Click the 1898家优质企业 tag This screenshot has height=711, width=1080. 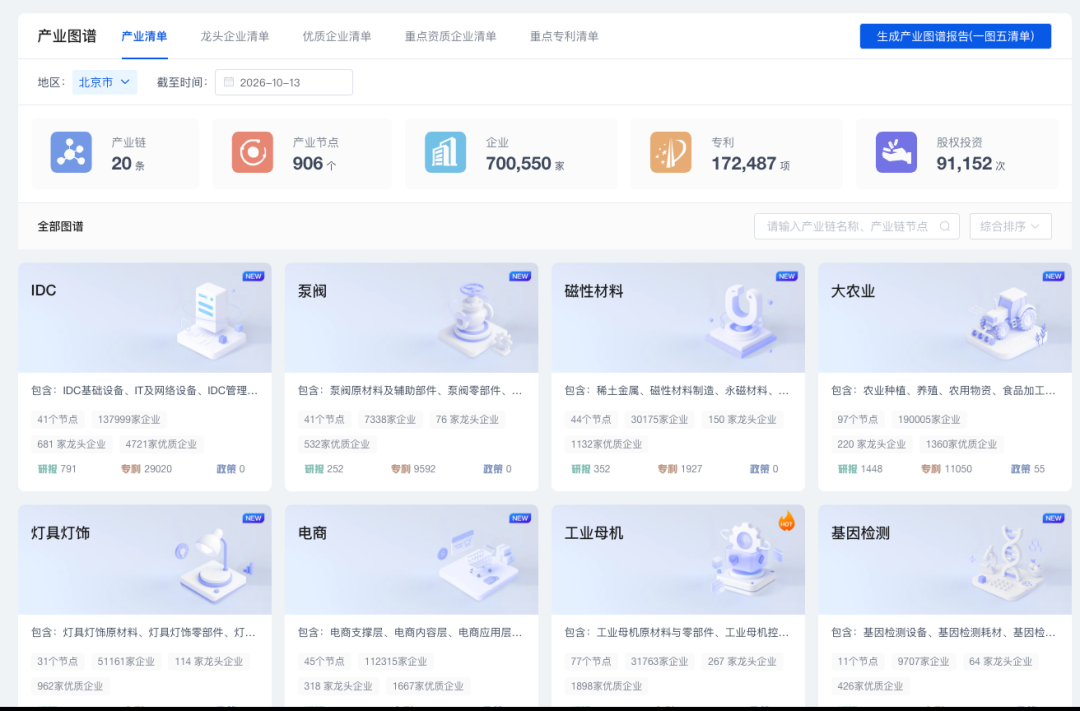point(606,686)
